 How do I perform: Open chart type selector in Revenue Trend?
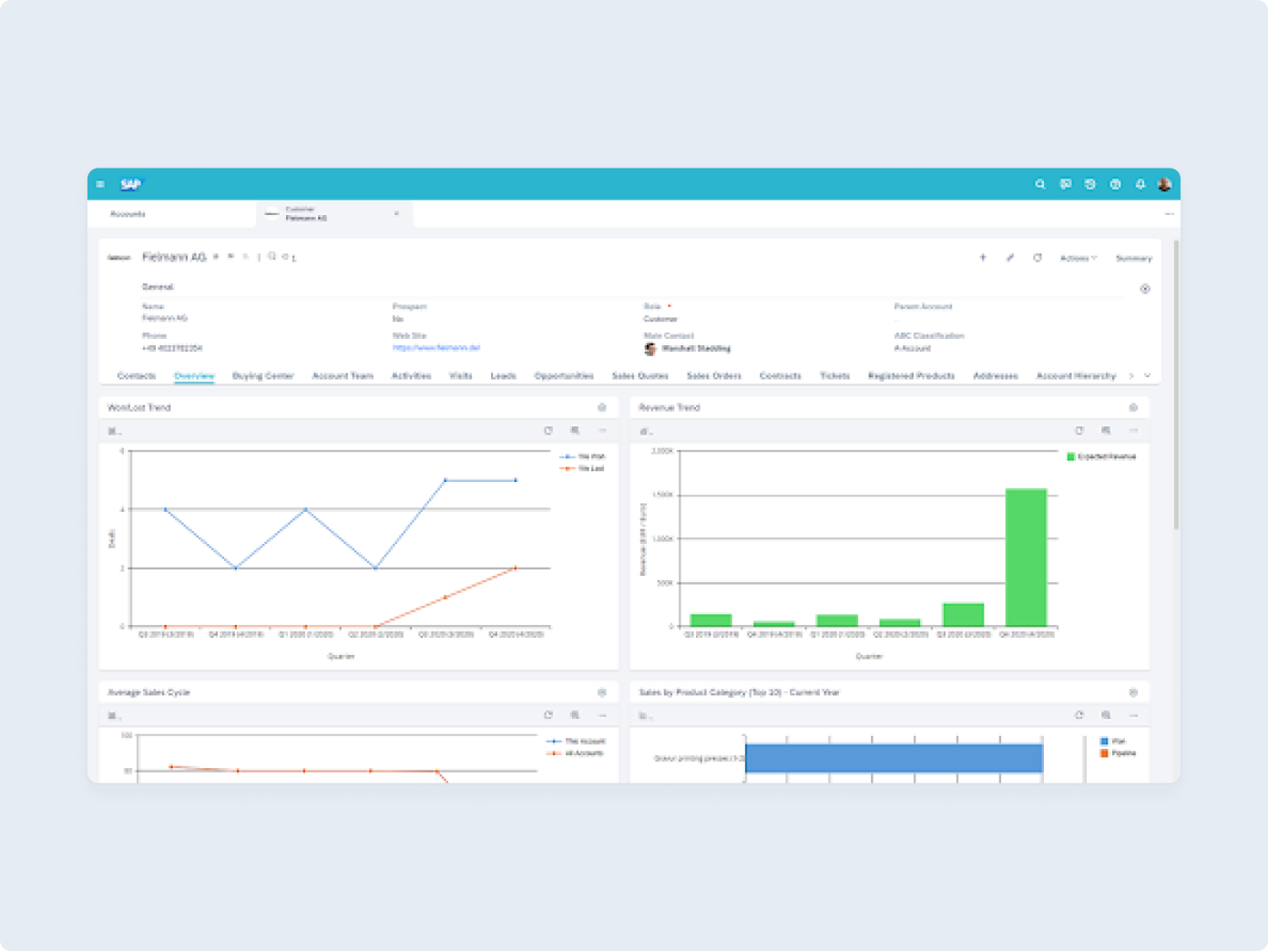pos(646,431)
